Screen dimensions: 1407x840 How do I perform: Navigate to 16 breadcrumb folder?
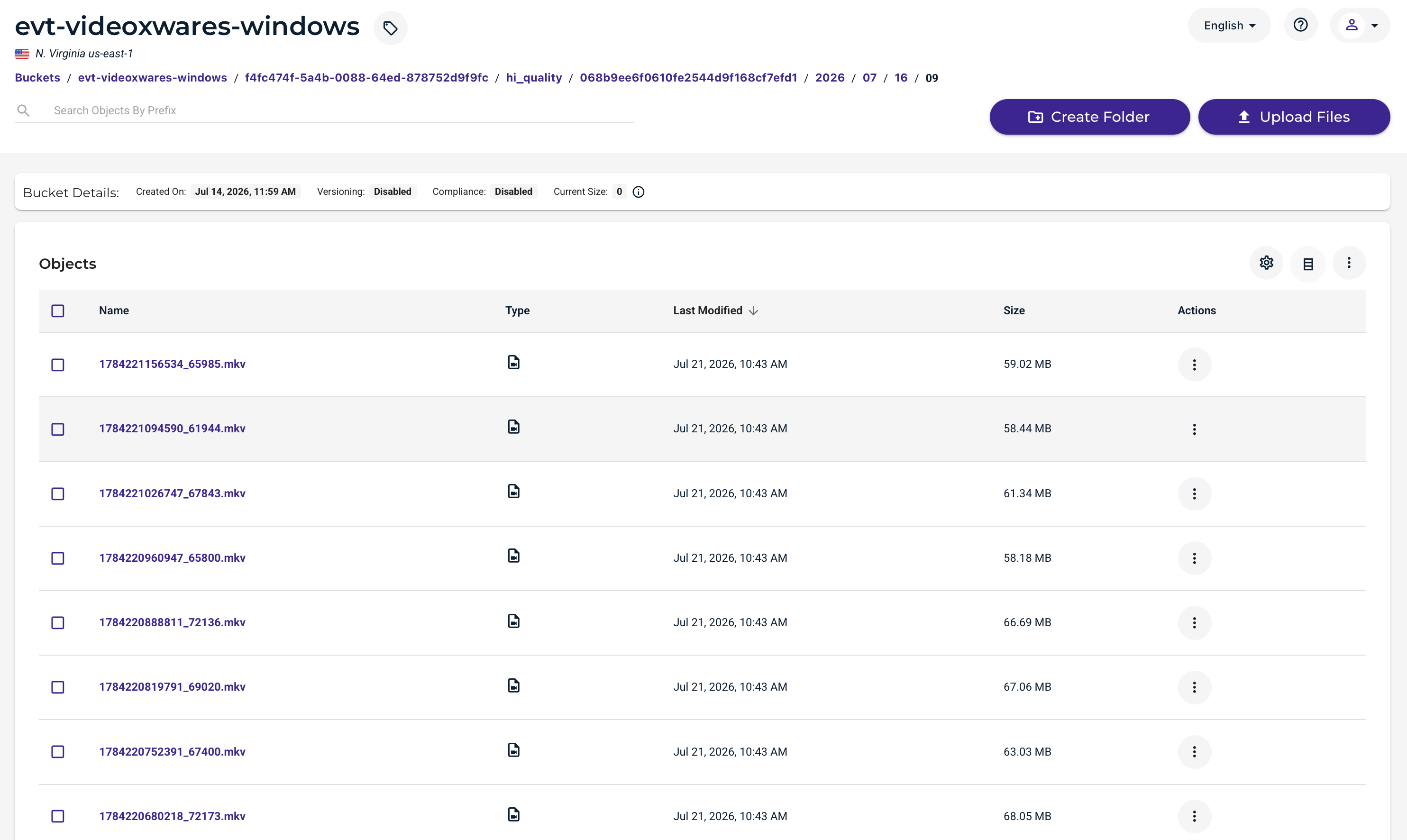coord(901,78)
